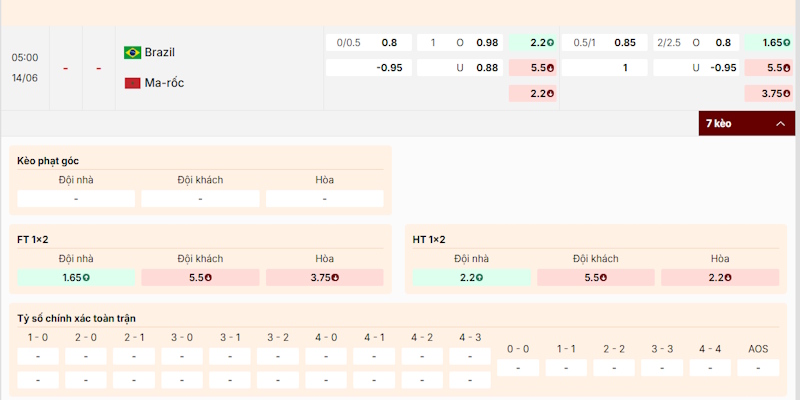Choose FT 1×2 Hòa odds 3.75

[x=324, y=278]
